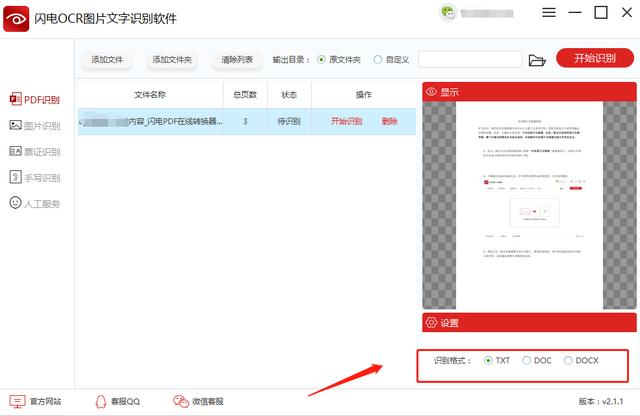Click the 官方网站 monitor icon
640x416 pixels.
(17, 402)
